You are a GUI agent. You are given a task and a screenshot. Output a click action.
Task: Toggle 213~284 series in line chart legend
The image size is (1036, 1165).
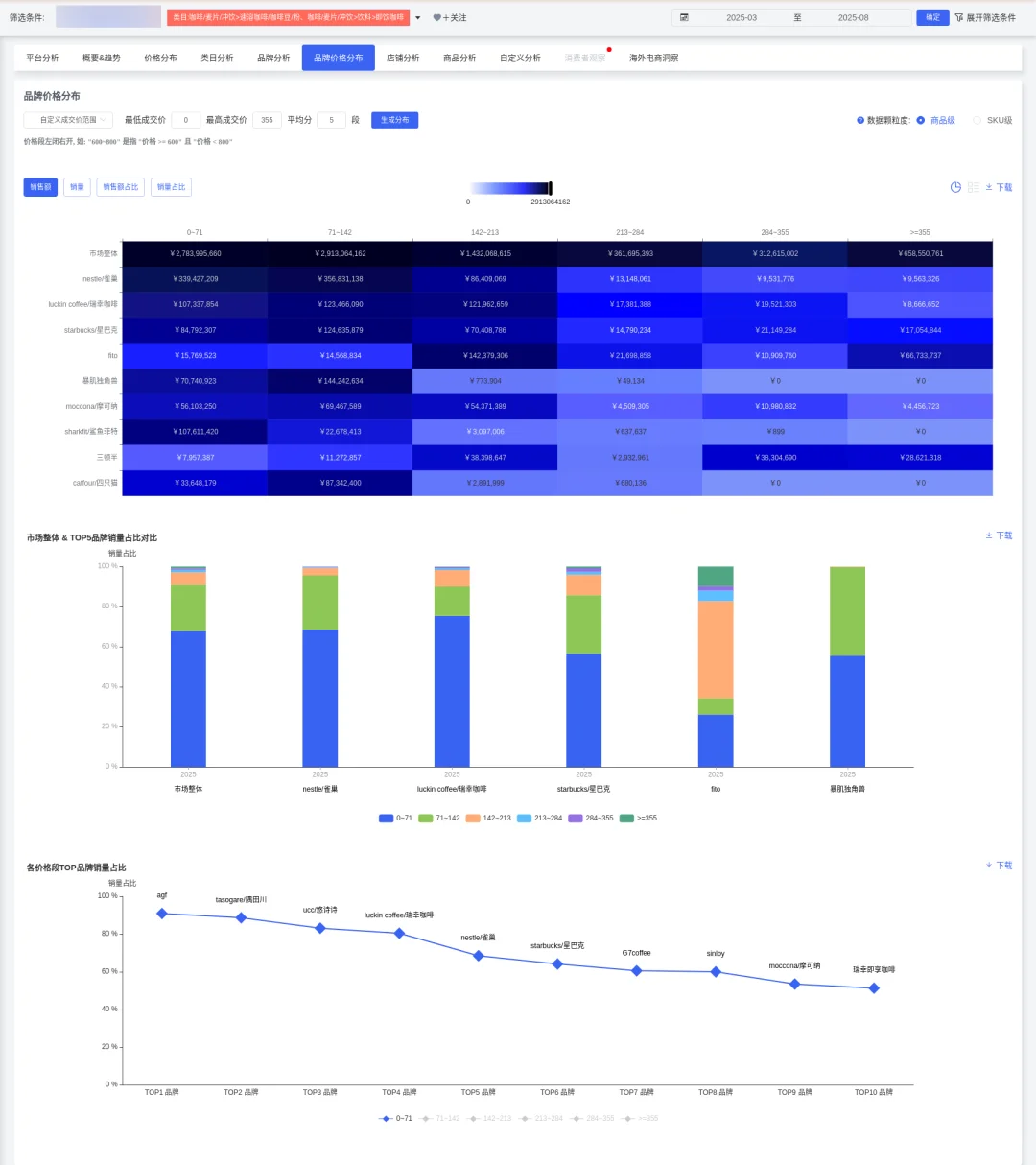coord(542,1119)
